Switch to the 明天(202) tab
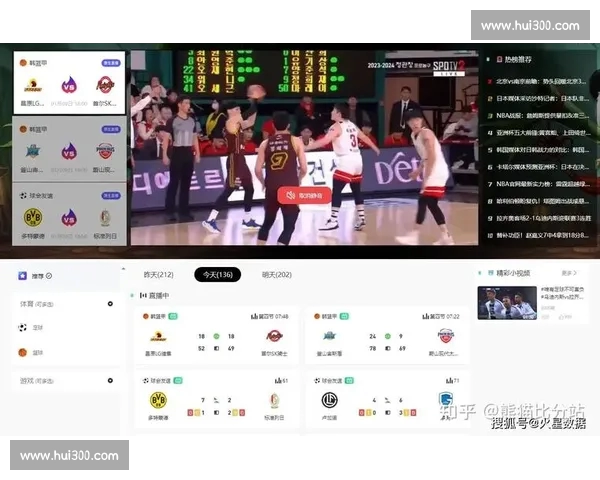The width and height of the screenshot is (600, 480). (275, 275)
